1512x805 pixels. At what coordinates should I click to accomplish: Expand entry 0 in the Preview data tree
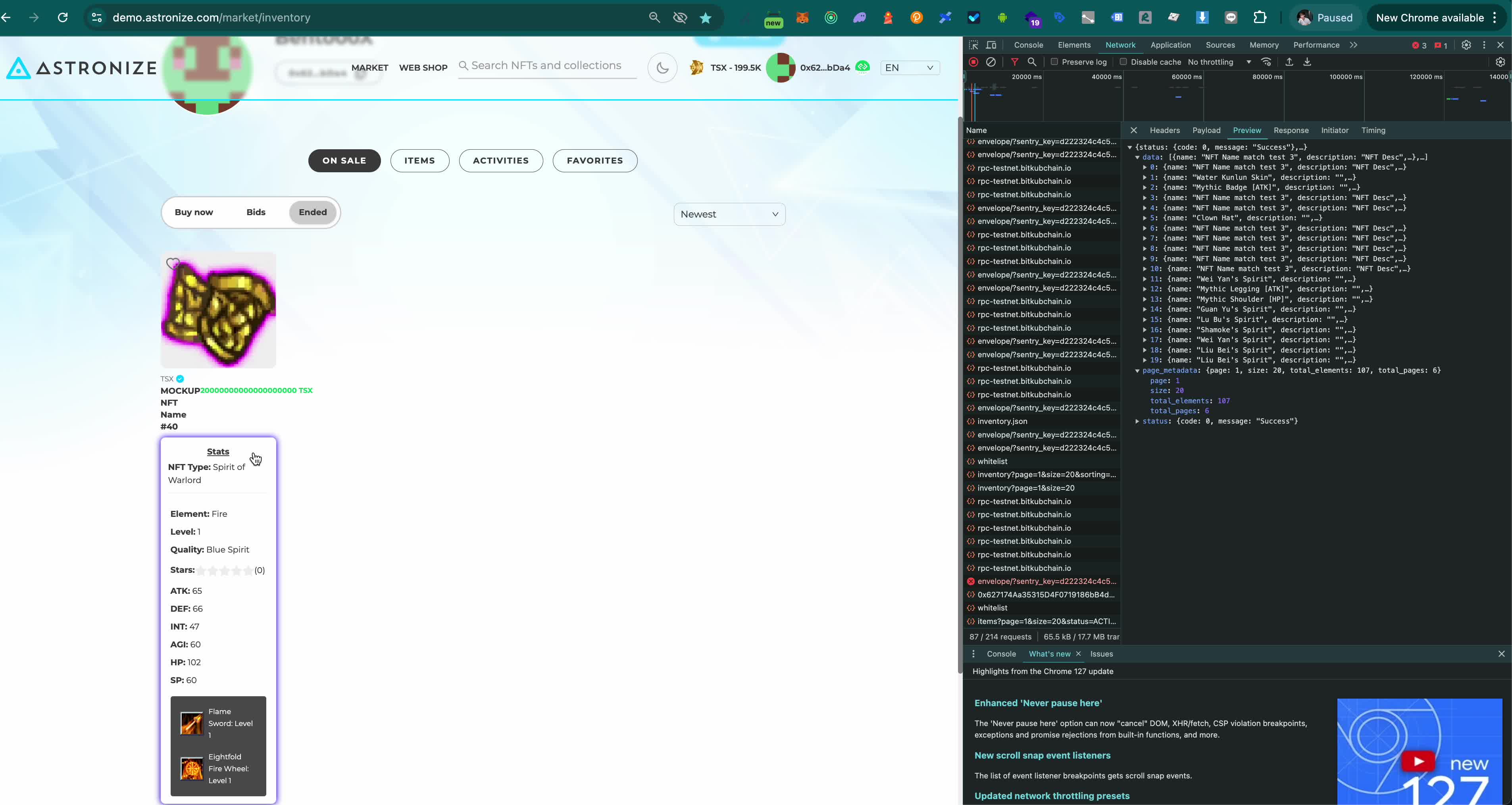point(1145,168)
